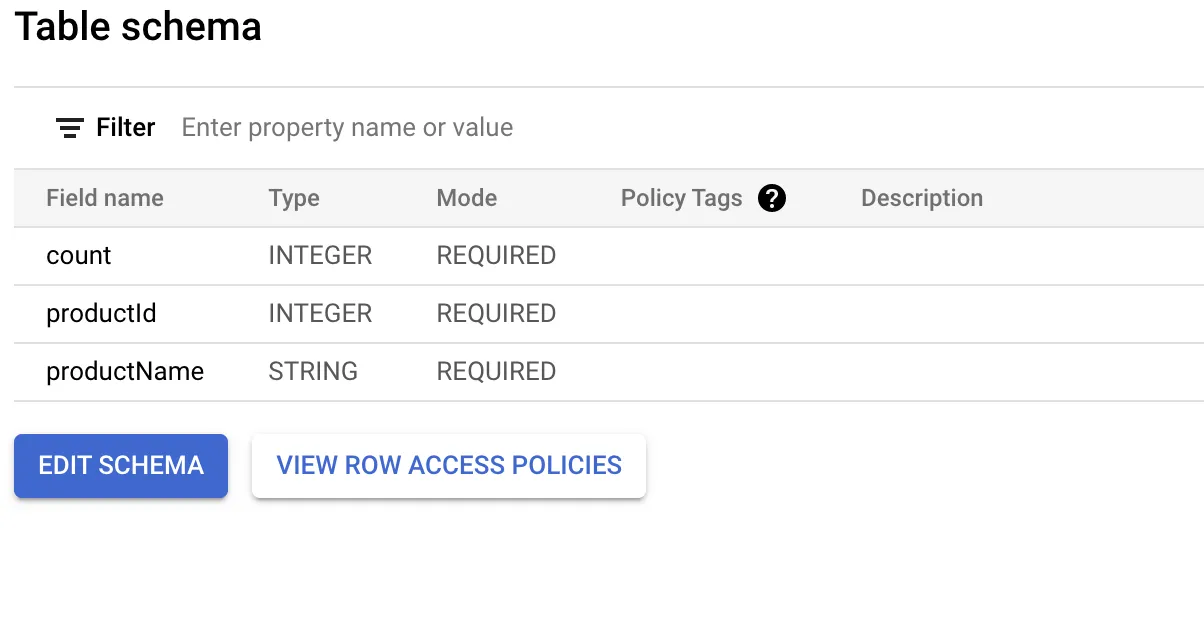The height and width of the screenshot is (626, 1204).
Task: Click the Description column header
Action: (x=922, y=198)
